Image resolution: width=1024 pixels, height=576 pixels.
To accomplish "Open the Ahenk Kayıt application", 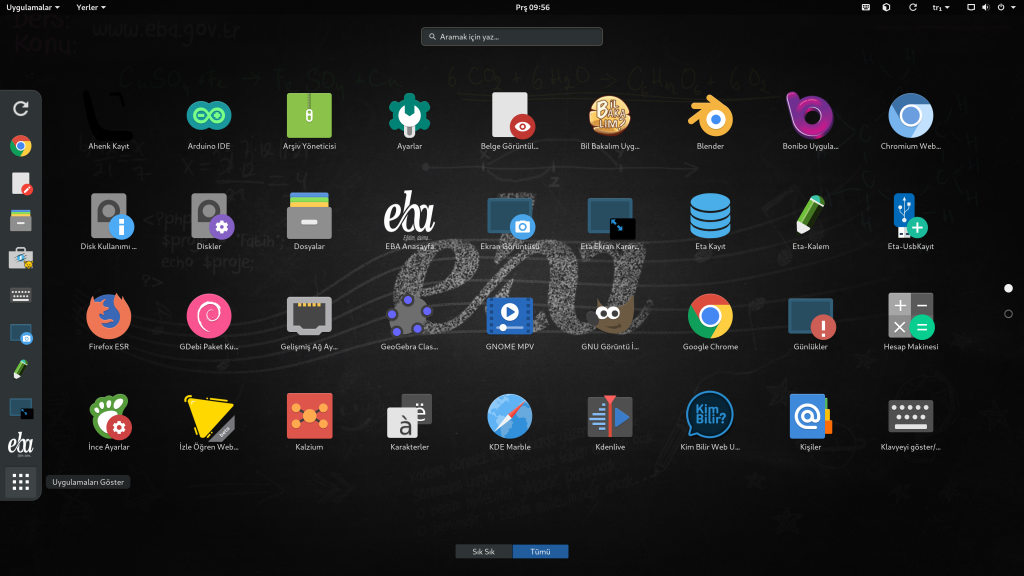I will [108, 121].
